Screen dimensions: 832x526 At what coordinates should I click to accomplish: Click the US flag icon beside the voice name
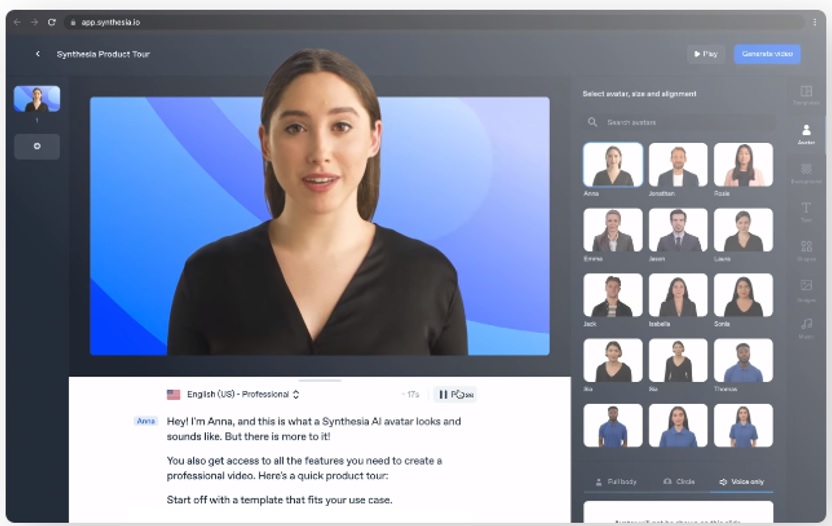coord(174,394)
